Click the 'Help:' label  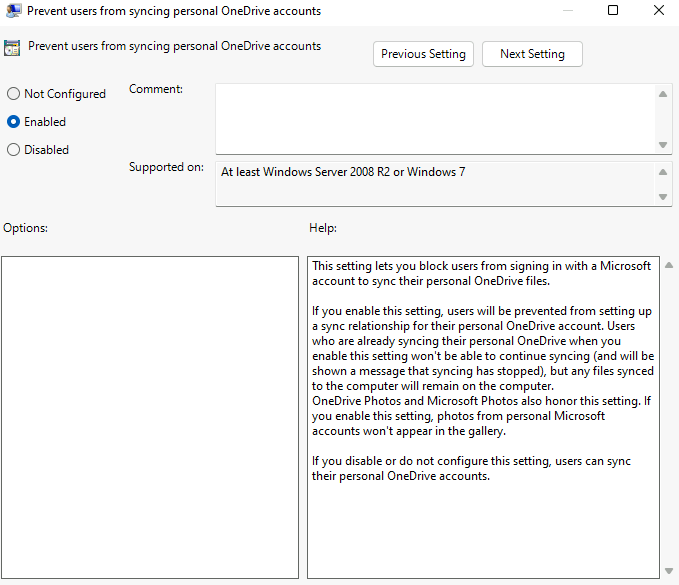[323, 228]
